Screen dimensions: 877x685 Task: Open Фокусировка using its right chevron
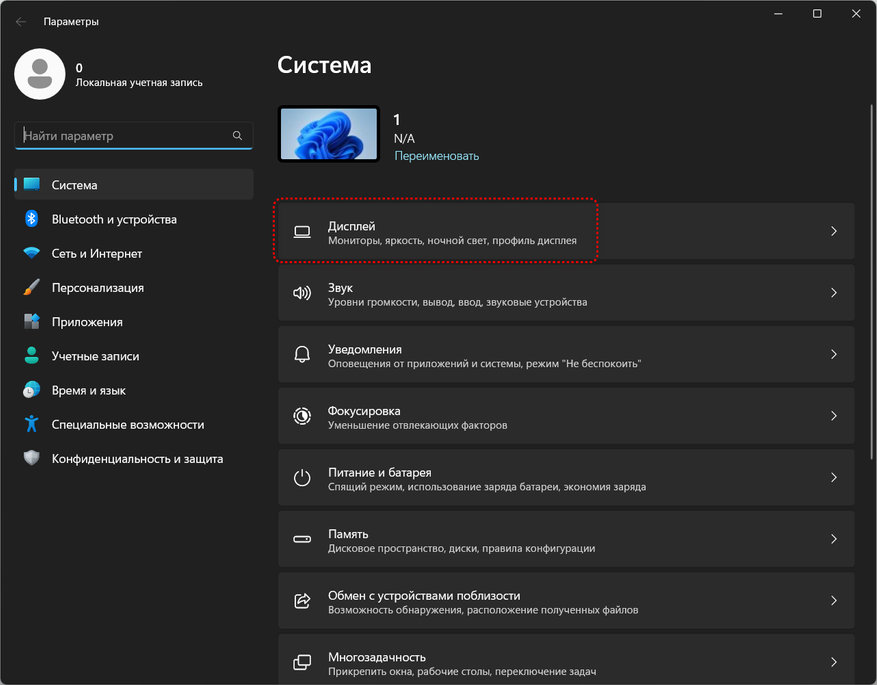point(833,416)
